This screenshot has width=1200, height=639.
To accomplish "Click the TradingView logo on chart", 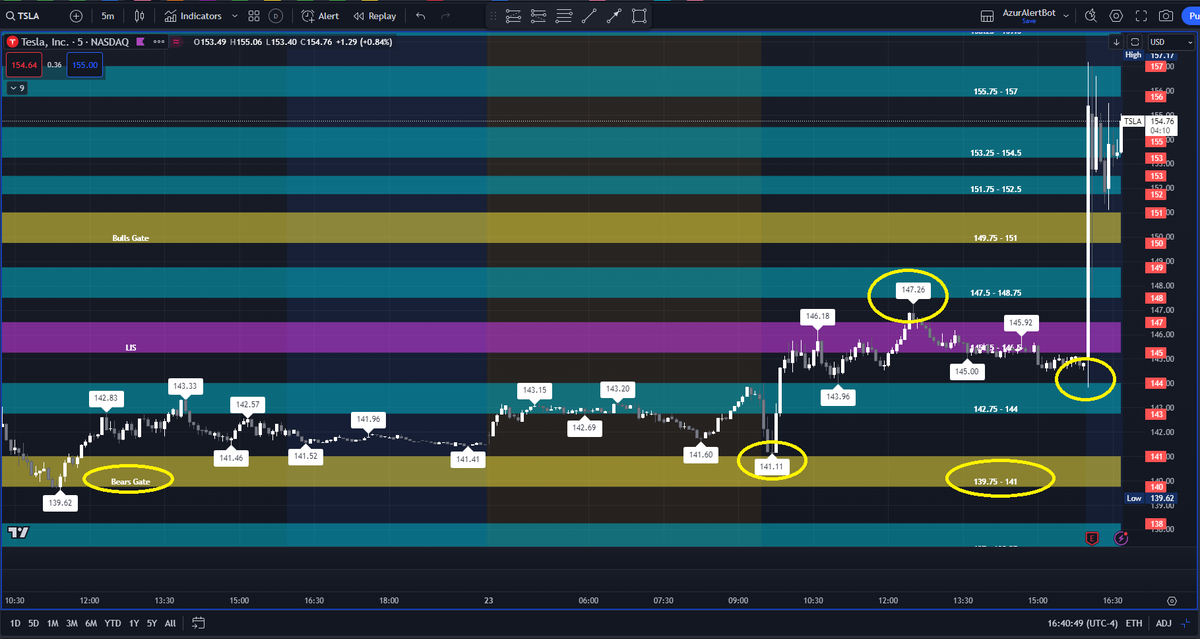I will point(17,533).
